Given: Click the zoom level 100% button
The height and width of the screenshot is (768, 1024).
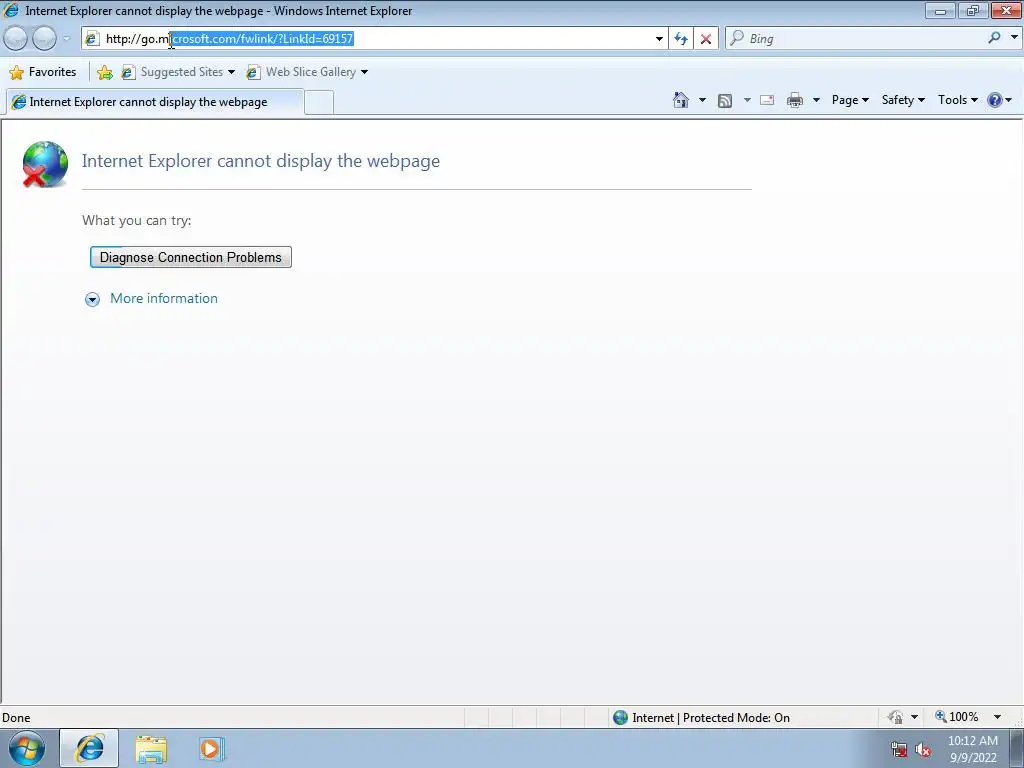Looking at the screenshot, I should tap(957, 717).
